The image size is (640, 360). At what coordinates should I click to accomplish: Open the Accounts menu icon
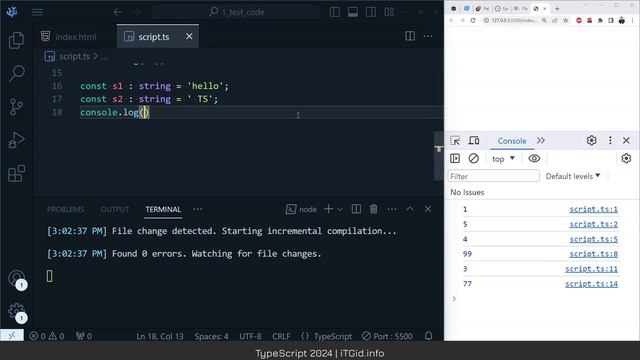pyautogui.click(x=16, y=278)
